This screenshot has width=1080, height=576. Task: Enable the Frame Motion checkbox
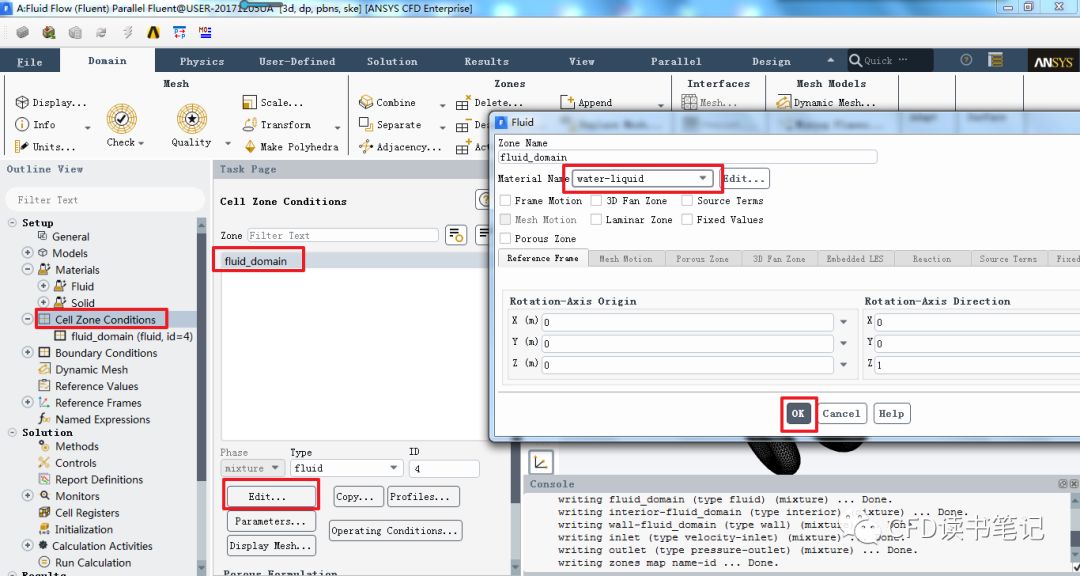pyautogui.click(x=505, y=201)
